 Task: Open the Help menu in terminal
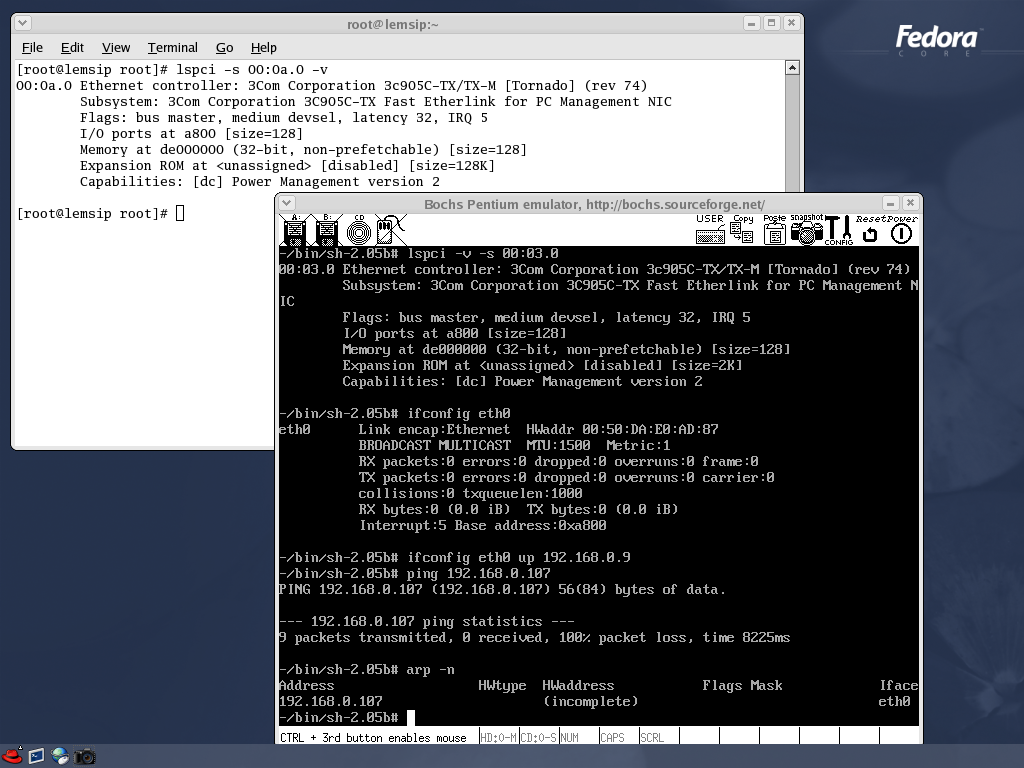pyautogui.click(x=263, y=48)
